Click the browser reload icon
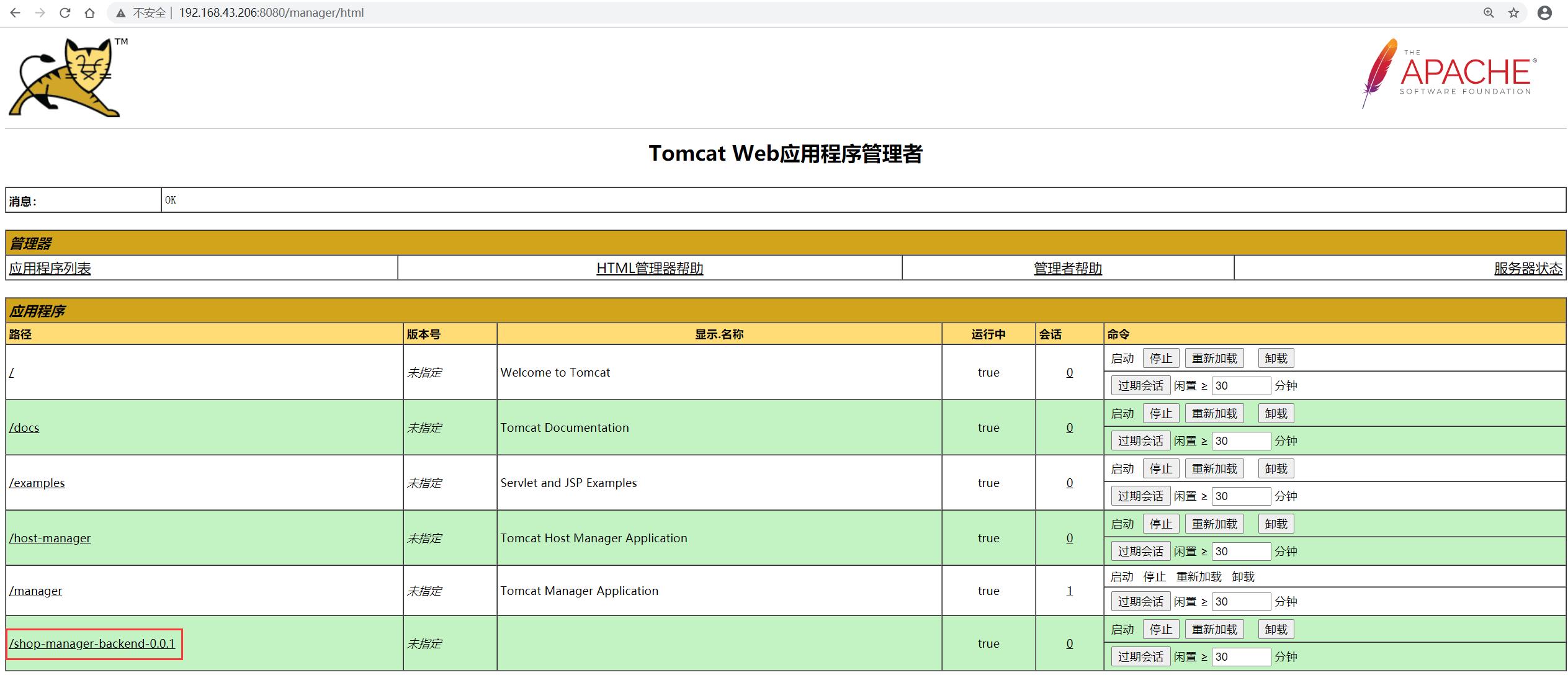Viewport: 1568px width, 675px height. click(x=65, y=13)
